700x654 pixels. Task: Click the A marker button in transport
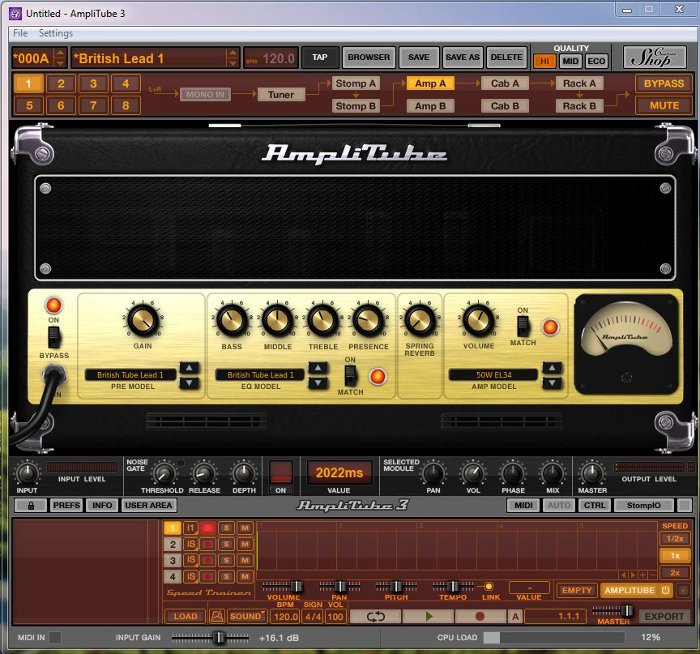point(515,617)
